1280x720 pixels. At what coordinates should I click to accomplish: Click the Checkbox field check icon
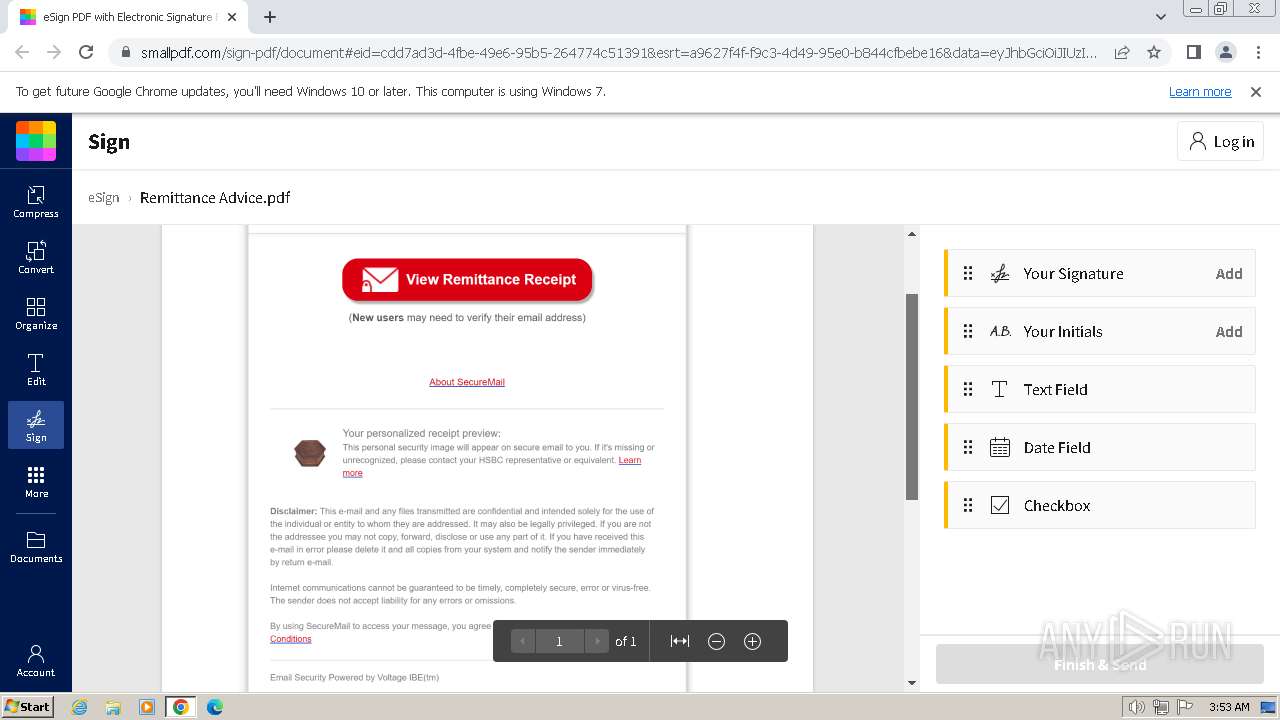[1000, 506]
